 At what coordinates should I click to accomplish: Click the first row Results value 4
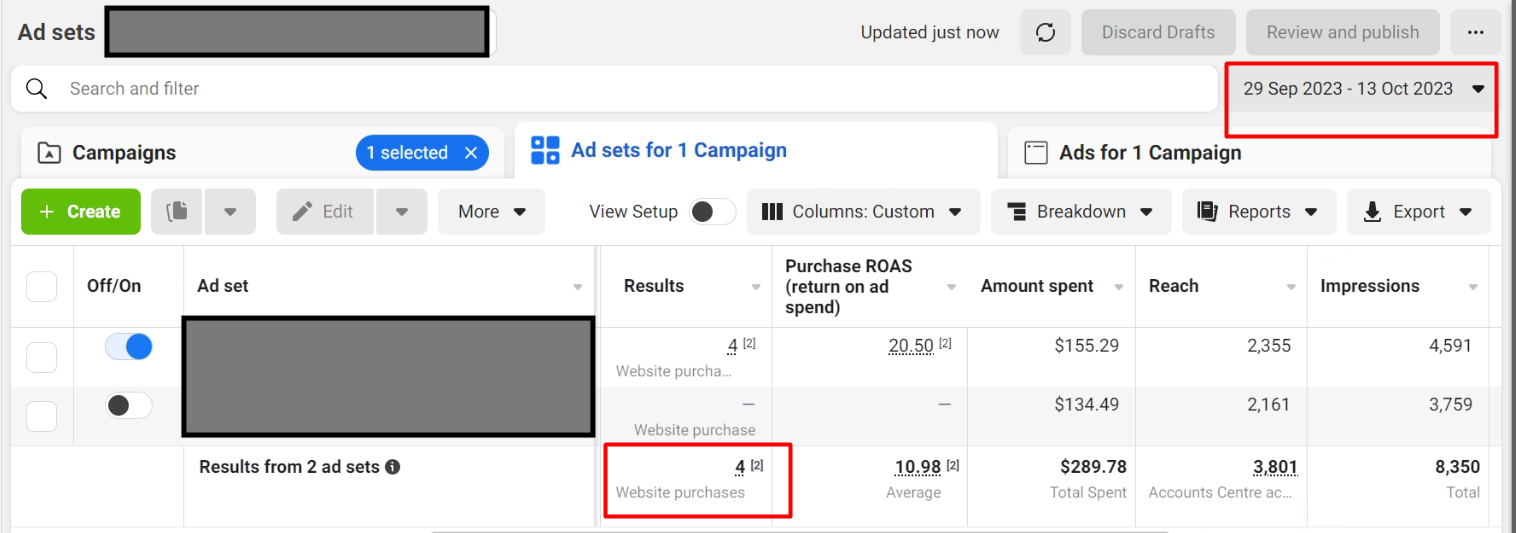coord(733,346)
